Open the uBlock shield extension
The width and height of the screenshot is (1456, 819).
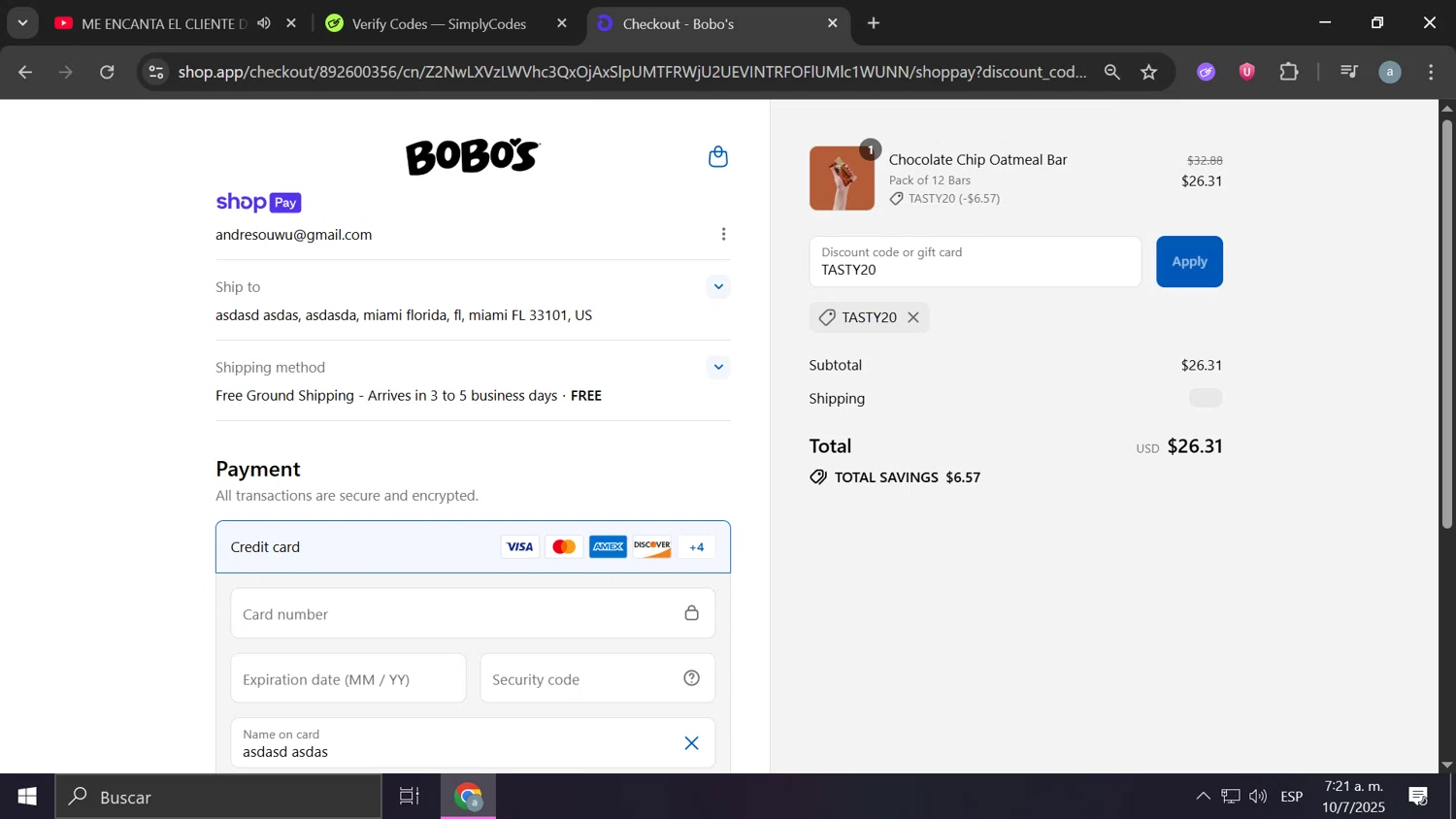pyautogui.click(x=1247, y=72)
